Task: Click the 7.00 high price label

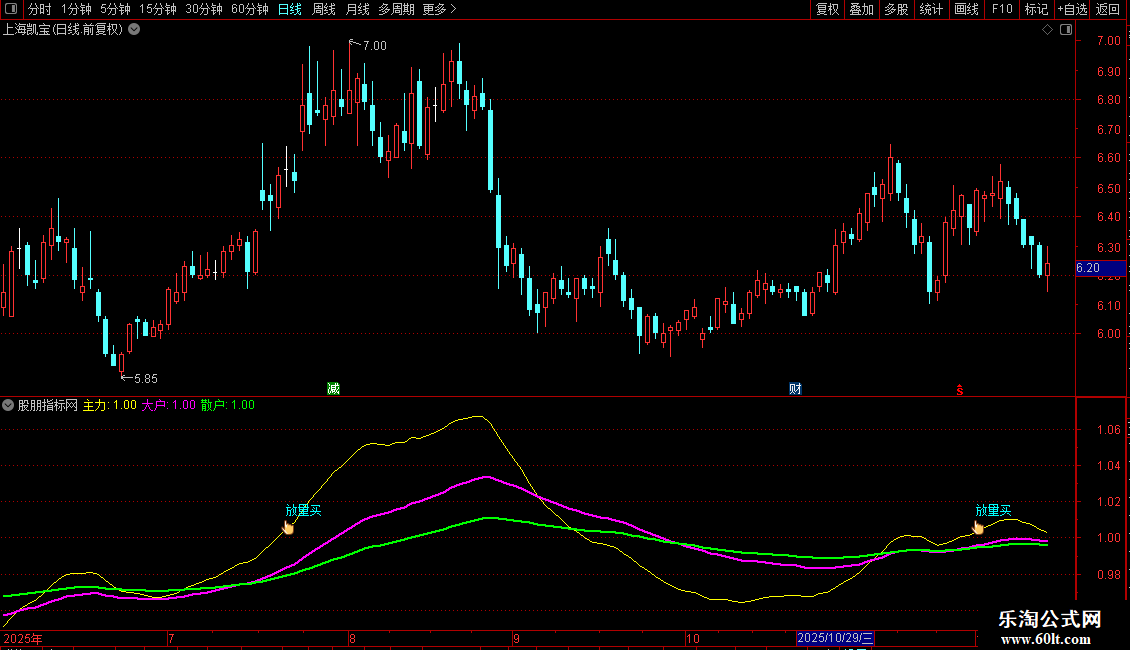Action: point(375,45)
